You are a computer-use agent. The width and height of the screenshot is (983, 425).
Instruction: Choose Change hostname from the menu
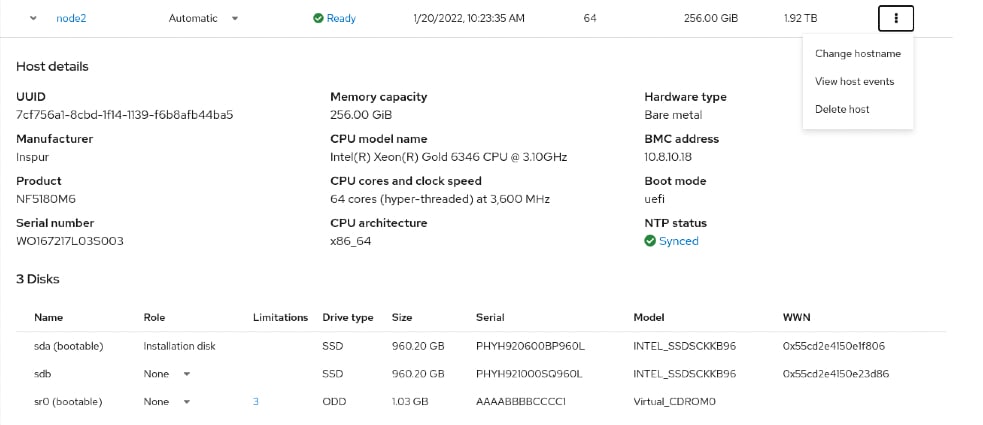coord(857,54)
